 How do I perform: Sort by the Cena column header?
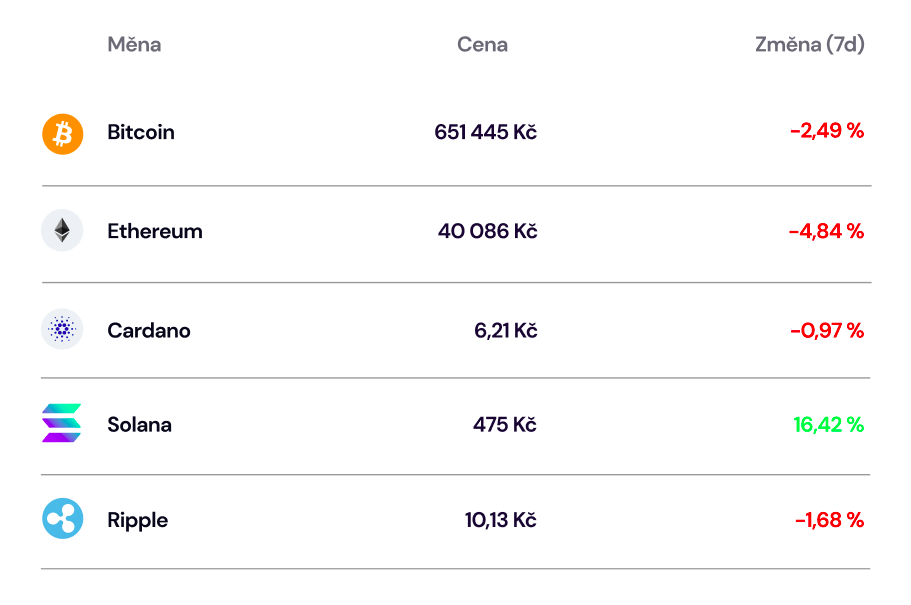point(482,44)
